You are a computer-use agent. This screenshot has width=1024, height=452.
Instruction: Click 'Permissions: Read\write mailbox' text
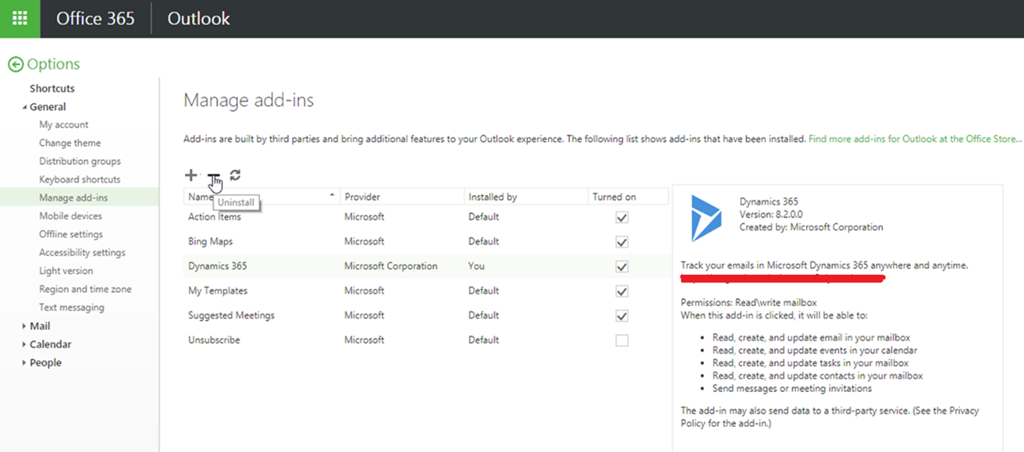748,302
